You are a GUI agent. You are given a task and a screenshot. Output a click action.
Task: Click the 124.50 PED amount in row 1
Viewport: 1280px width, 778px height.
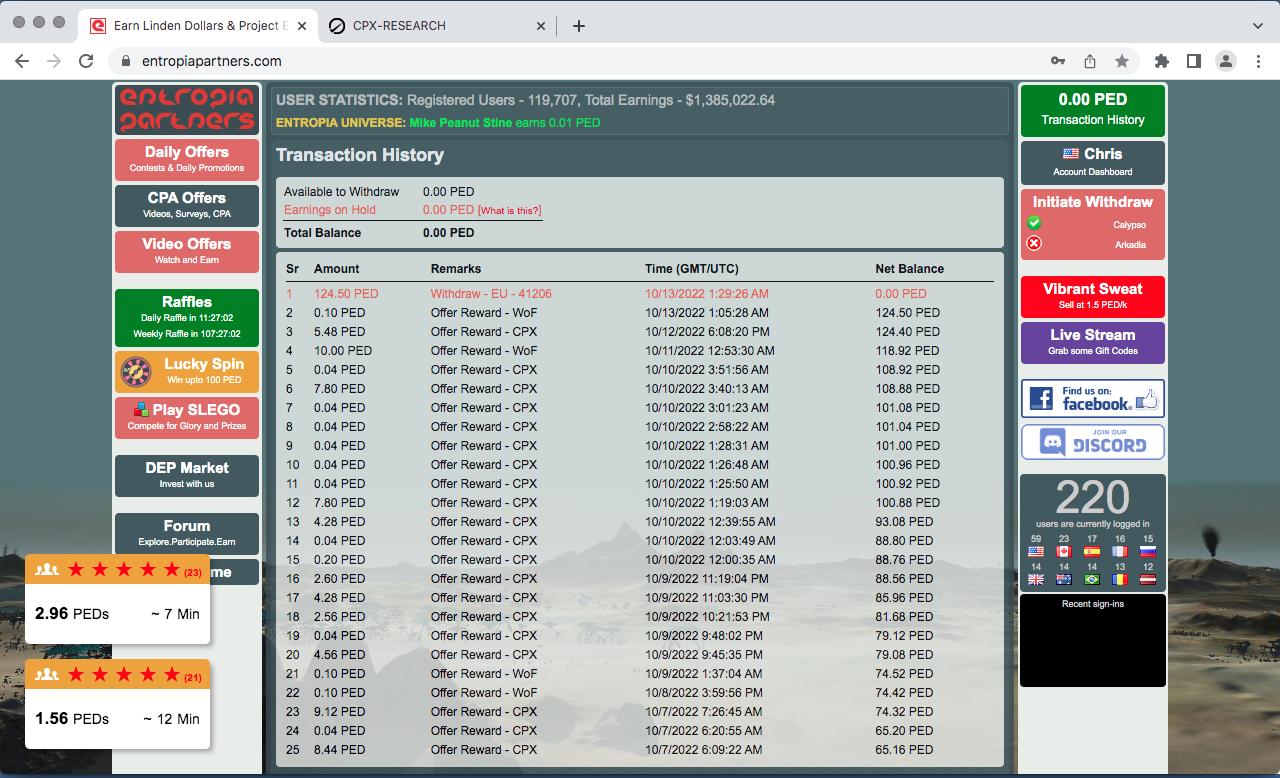pos(346,294)
